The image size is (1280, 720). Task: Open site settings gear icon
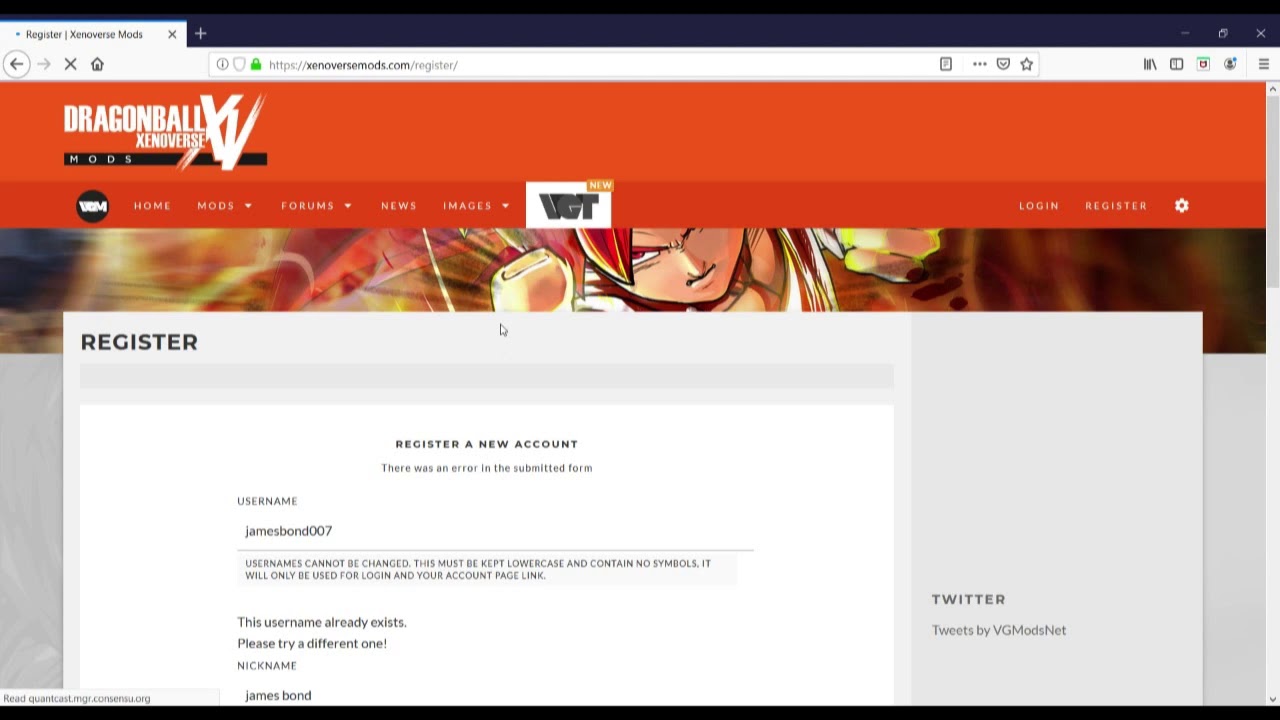(x=1182, y=205)
